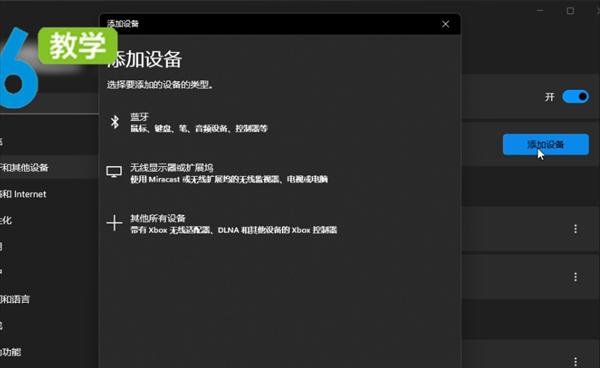Click the Xbox and DLNA description text
Screen dimensions: 600x368
(233, 230)
